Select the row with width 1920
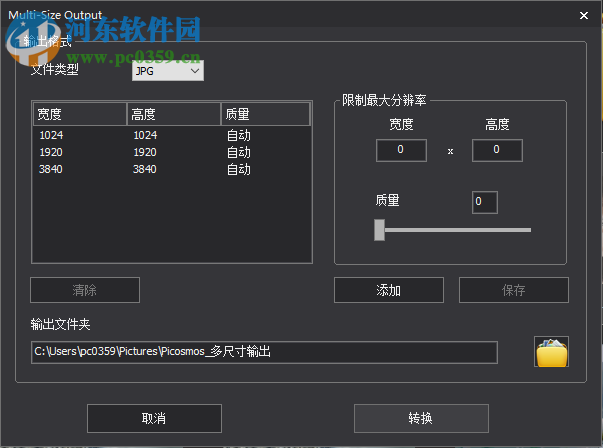Screen dimensions: 603x448 pyautogui.click(x=172, y=152)
